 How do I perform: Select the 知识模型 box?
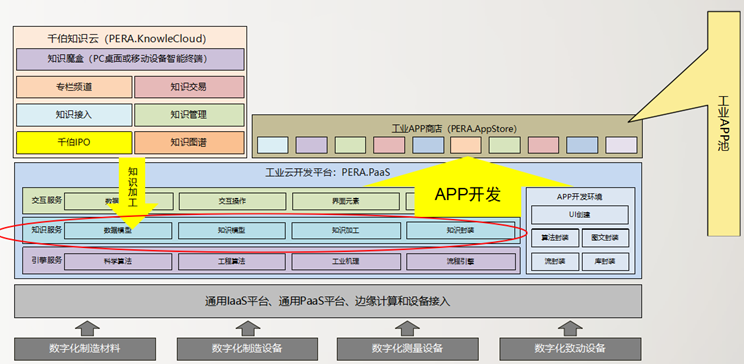232,231
